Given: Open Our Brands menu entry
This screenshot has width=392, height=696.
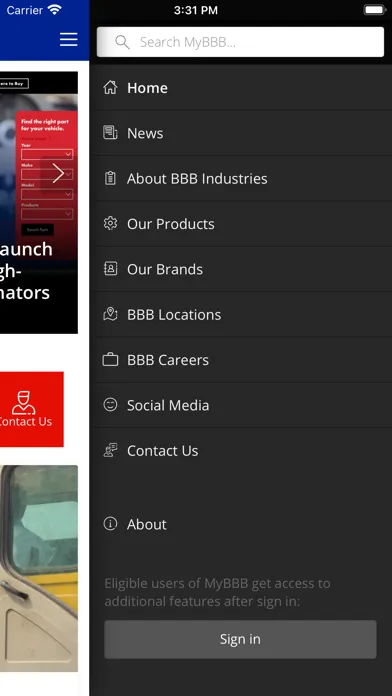Looking at the screenshot, I should pos(241,269).
